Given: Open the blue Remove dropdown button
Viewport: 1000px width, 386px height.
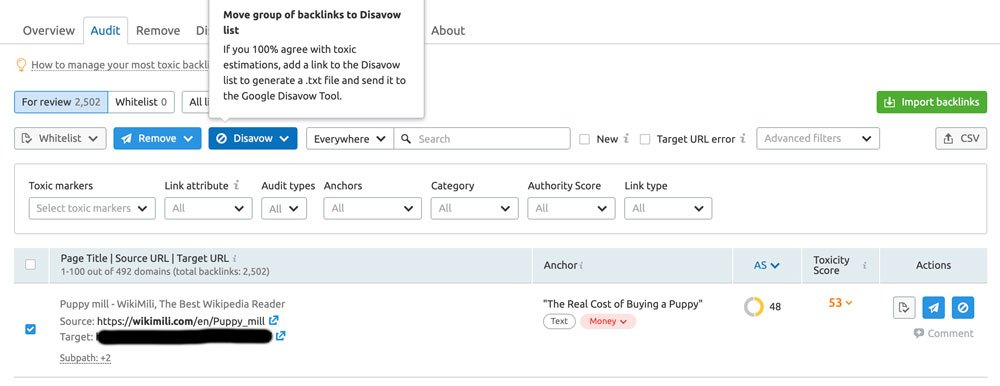Looking at the screenshot, I should pos(158,138).
